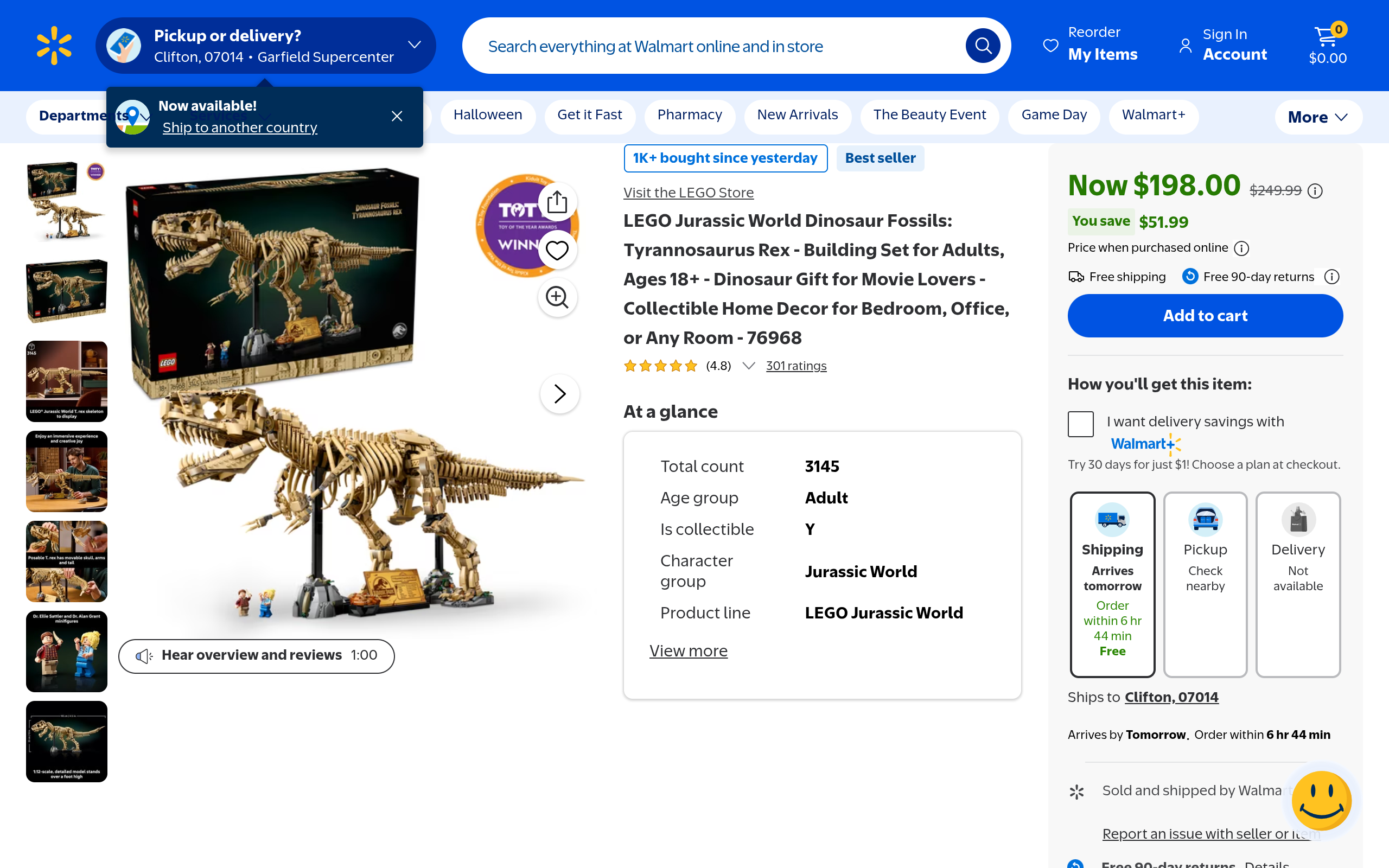The height and width of the screenshot is (868, 1389).
Task: Click info icon beside Price when purchased online
Action: point(1241,248)
